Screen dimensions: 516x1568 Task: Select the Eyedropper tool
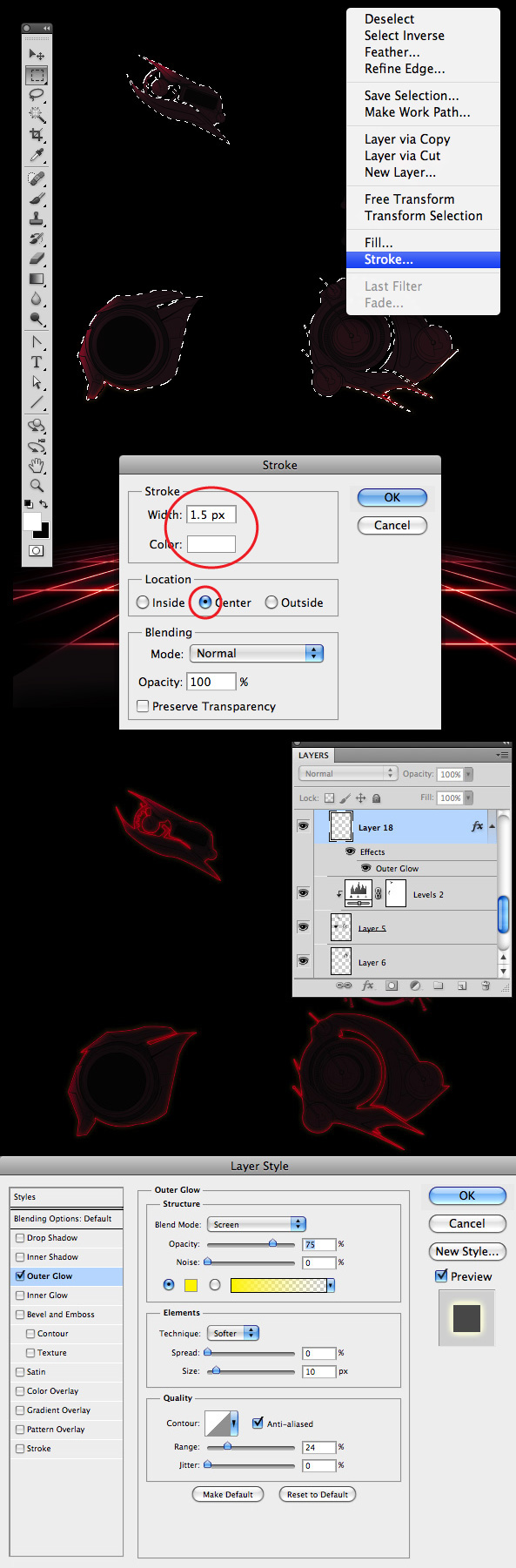click(37, 154)
